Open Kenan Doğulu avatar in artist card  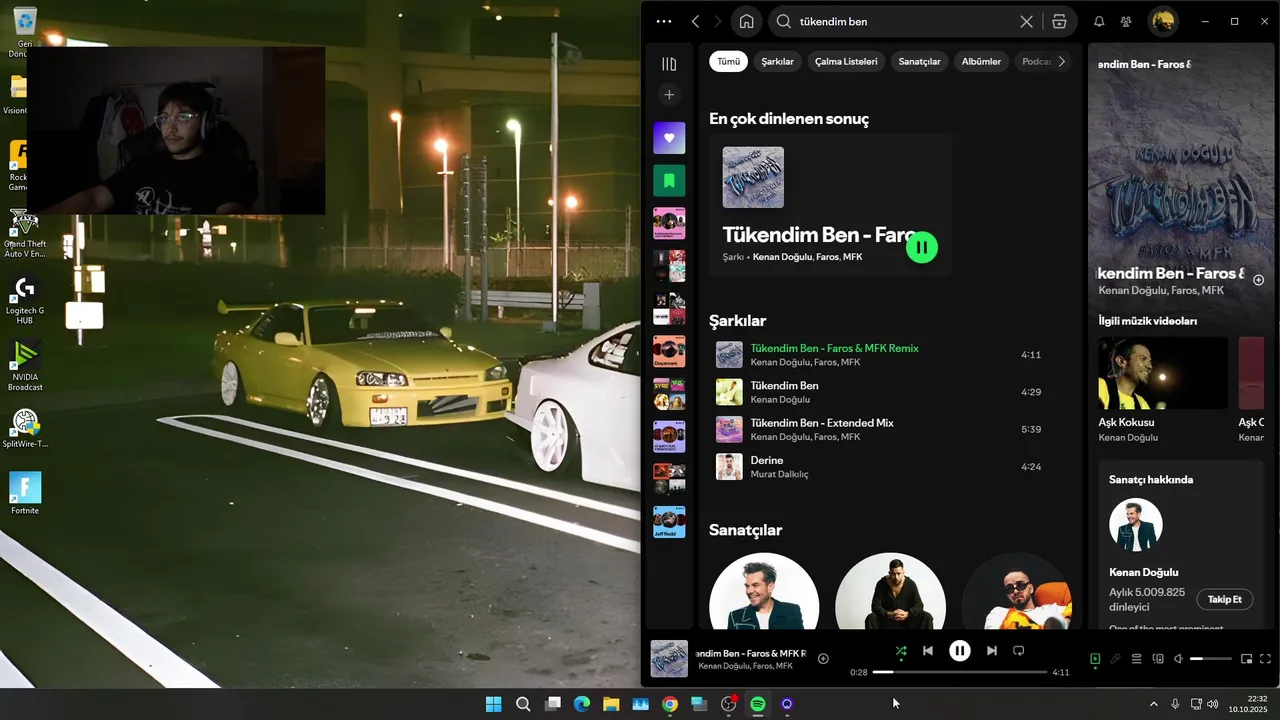(x=1136, y=525)
